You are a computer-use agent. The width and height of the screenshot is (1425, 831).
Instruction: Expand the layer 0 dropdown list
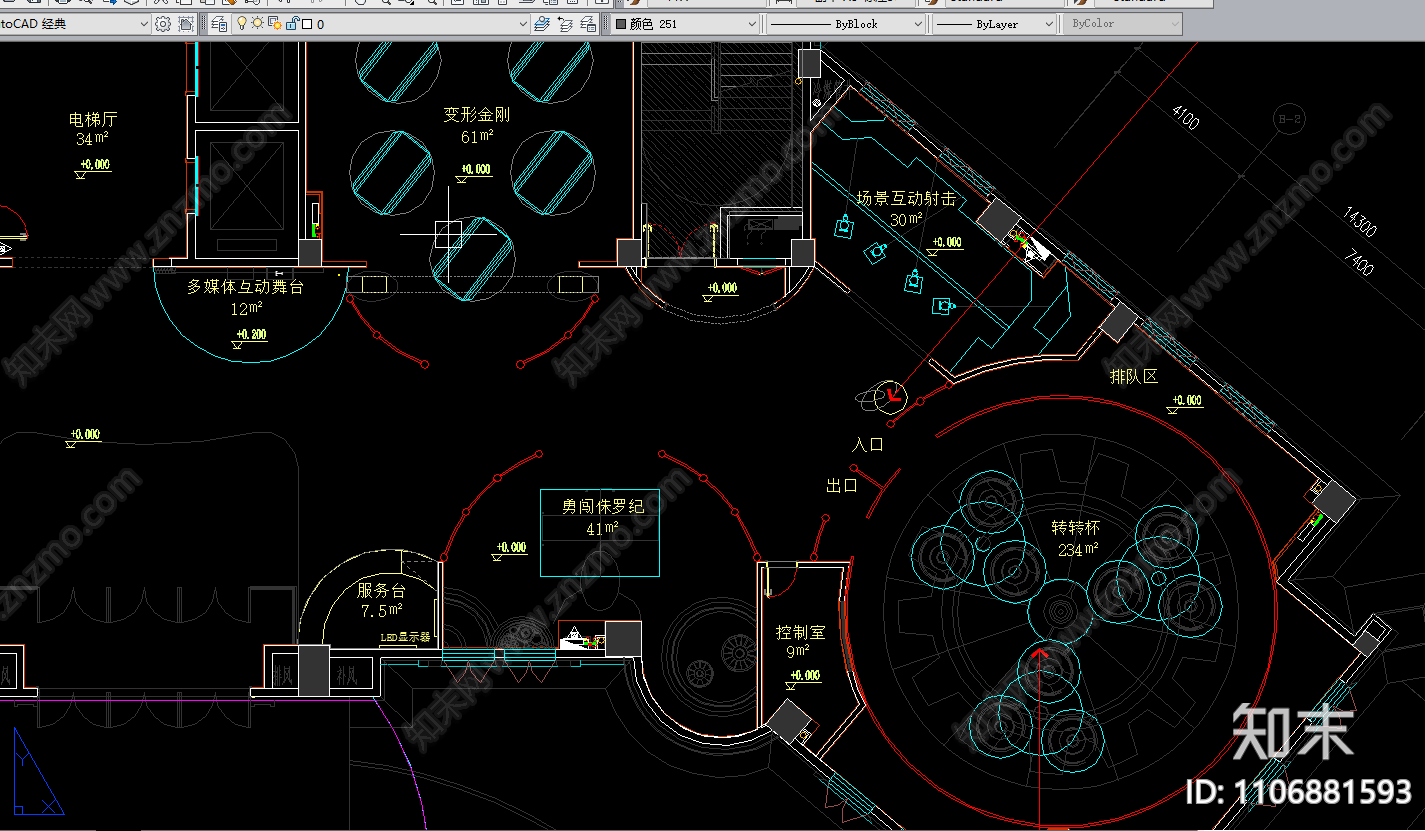tap(523, 24)
